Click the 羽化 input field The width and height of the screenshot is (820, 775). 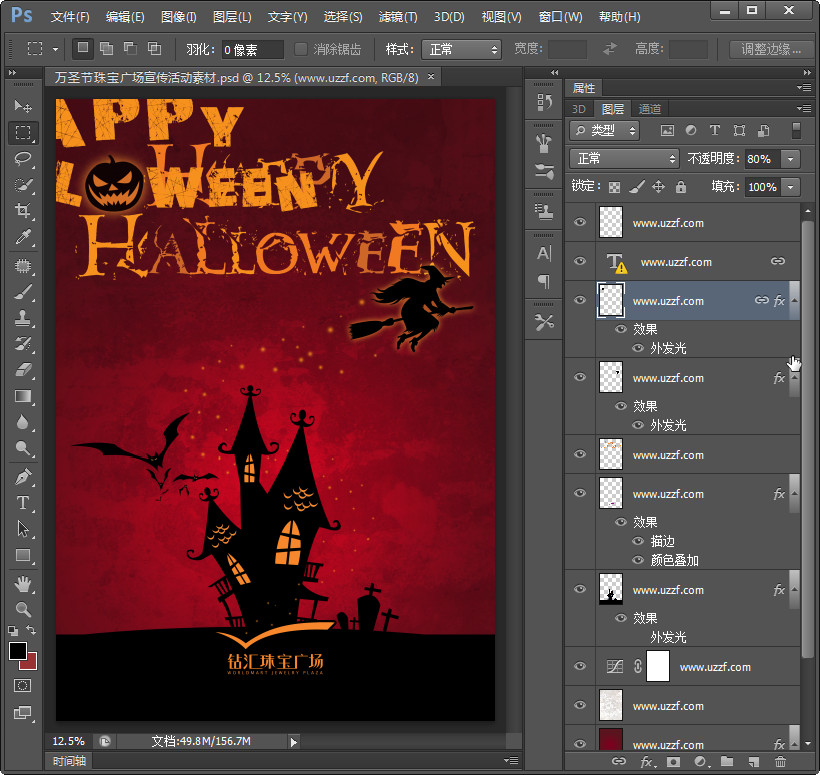pyautogui.click(x=252, y=49)
